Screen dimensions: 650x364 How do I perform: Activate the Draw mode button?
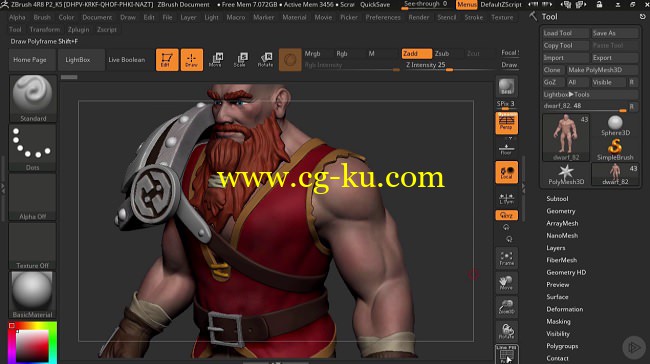(x=192, y=60)
